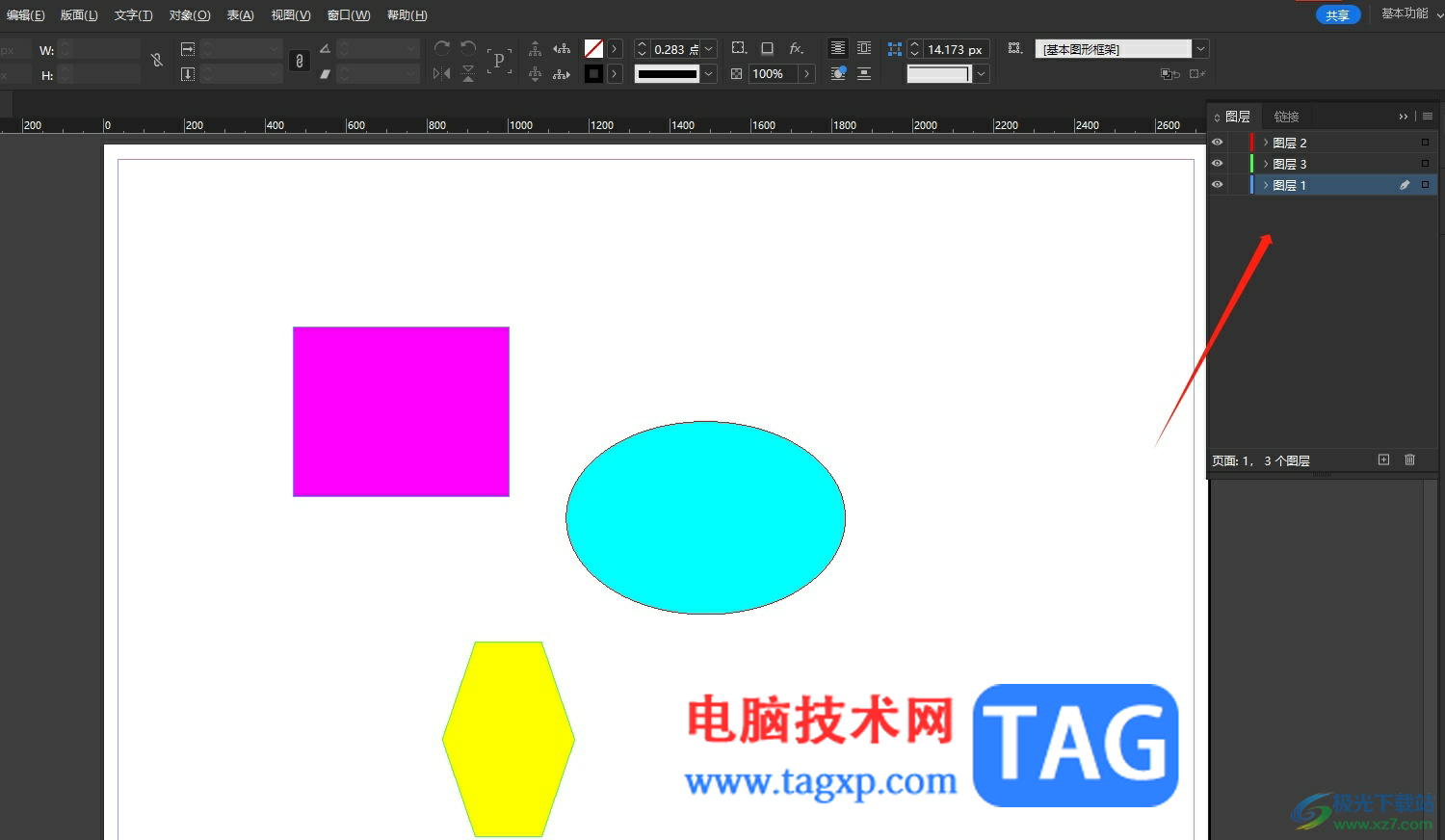1445x840 pixels.
Task: Open the fx effects menu
Action: coord(796,48)
